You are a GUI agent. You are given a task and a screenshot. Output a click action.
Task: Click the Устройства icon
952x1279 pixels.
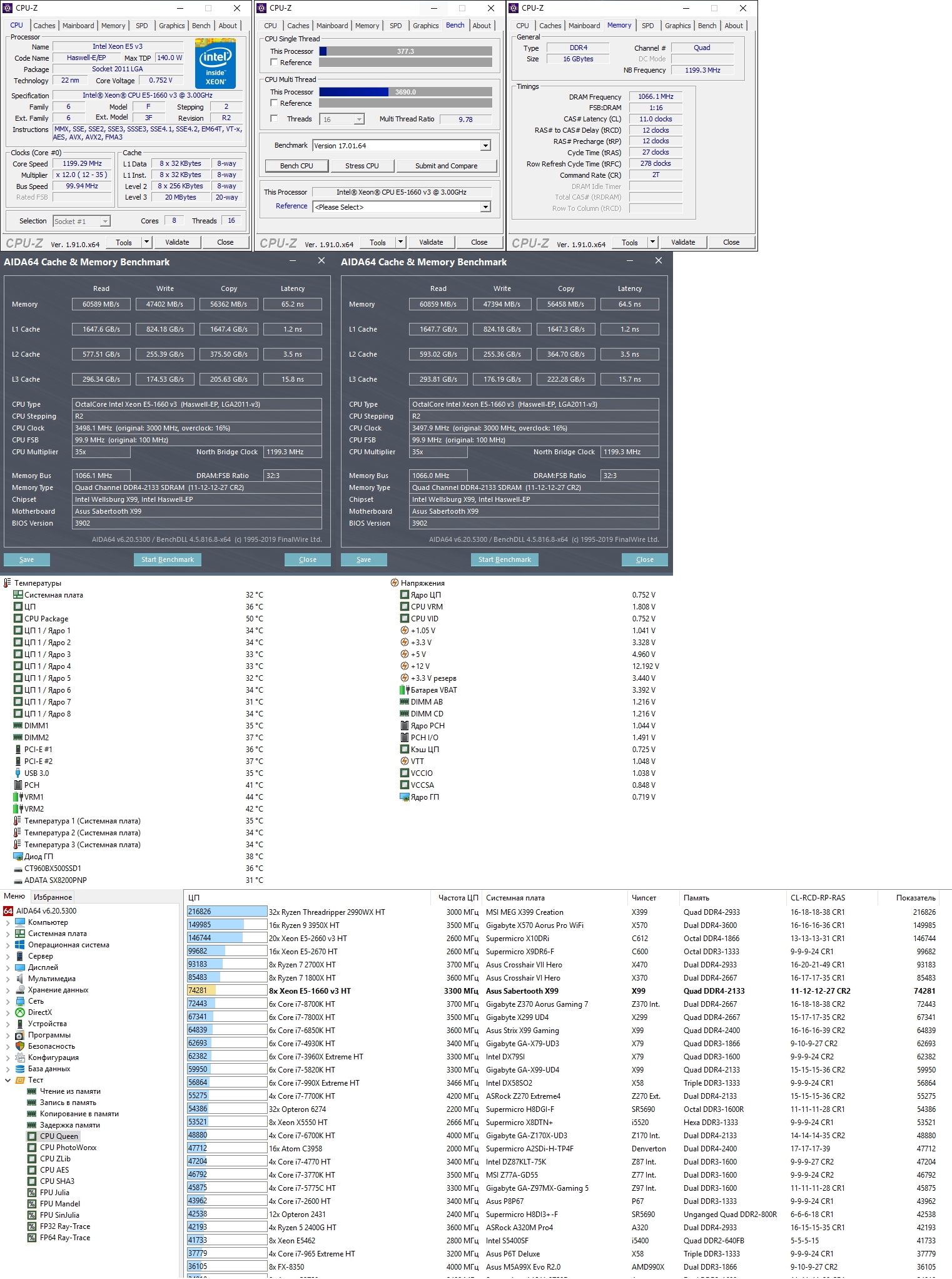coord(20,1024)
